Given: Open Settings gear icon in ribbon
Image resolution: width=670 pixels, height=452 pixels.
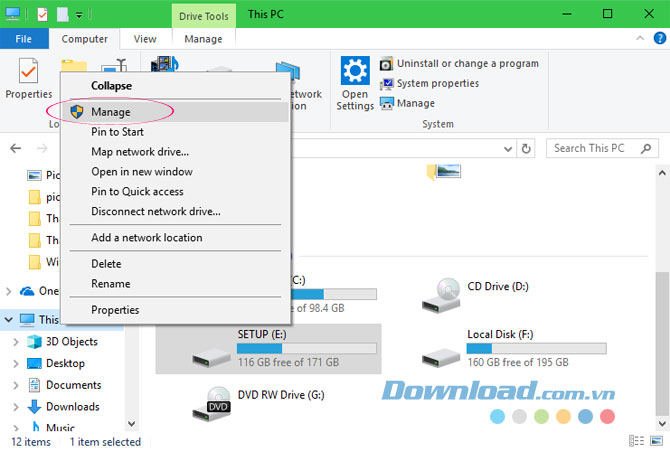Looking at the screenshot, I should [x=355, y=70].
